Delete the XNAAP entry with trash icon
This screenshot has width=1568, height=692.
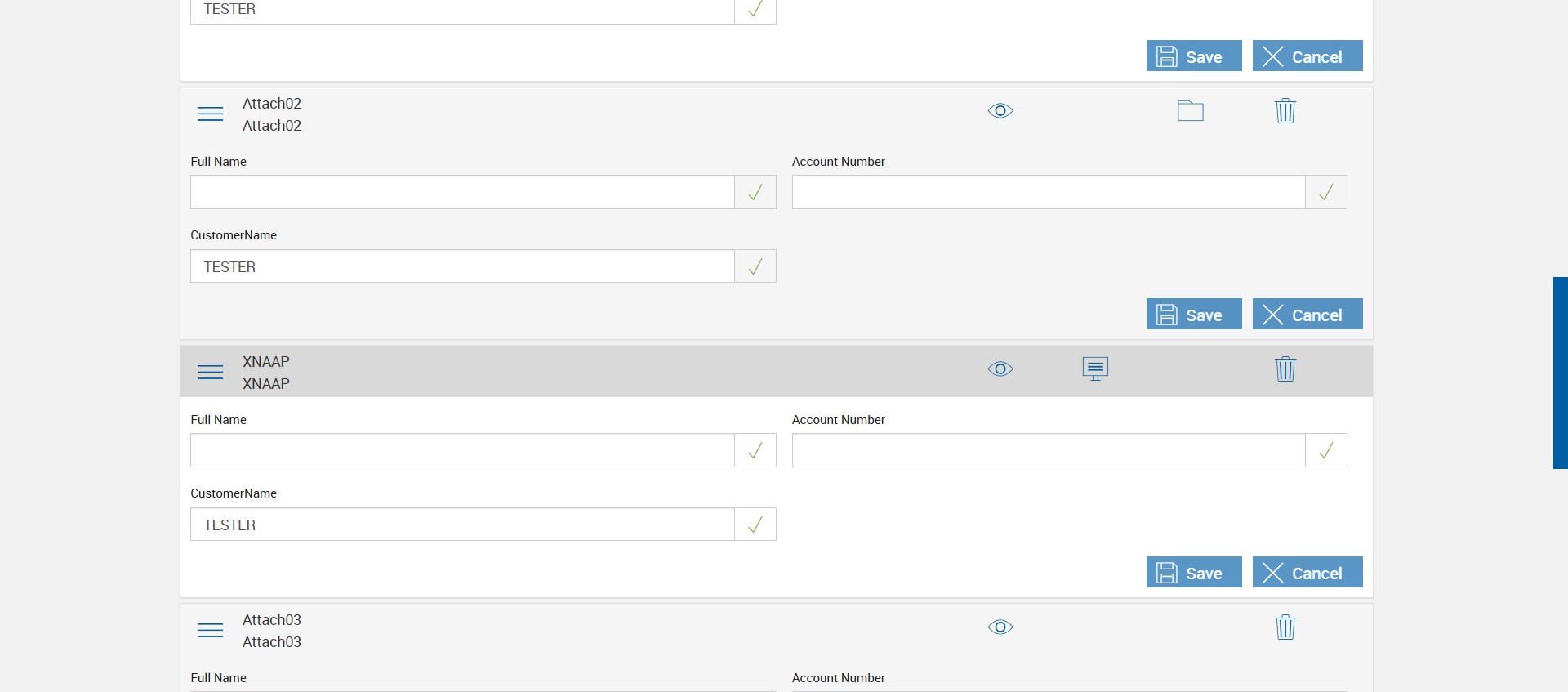[x=1285, y=368]
